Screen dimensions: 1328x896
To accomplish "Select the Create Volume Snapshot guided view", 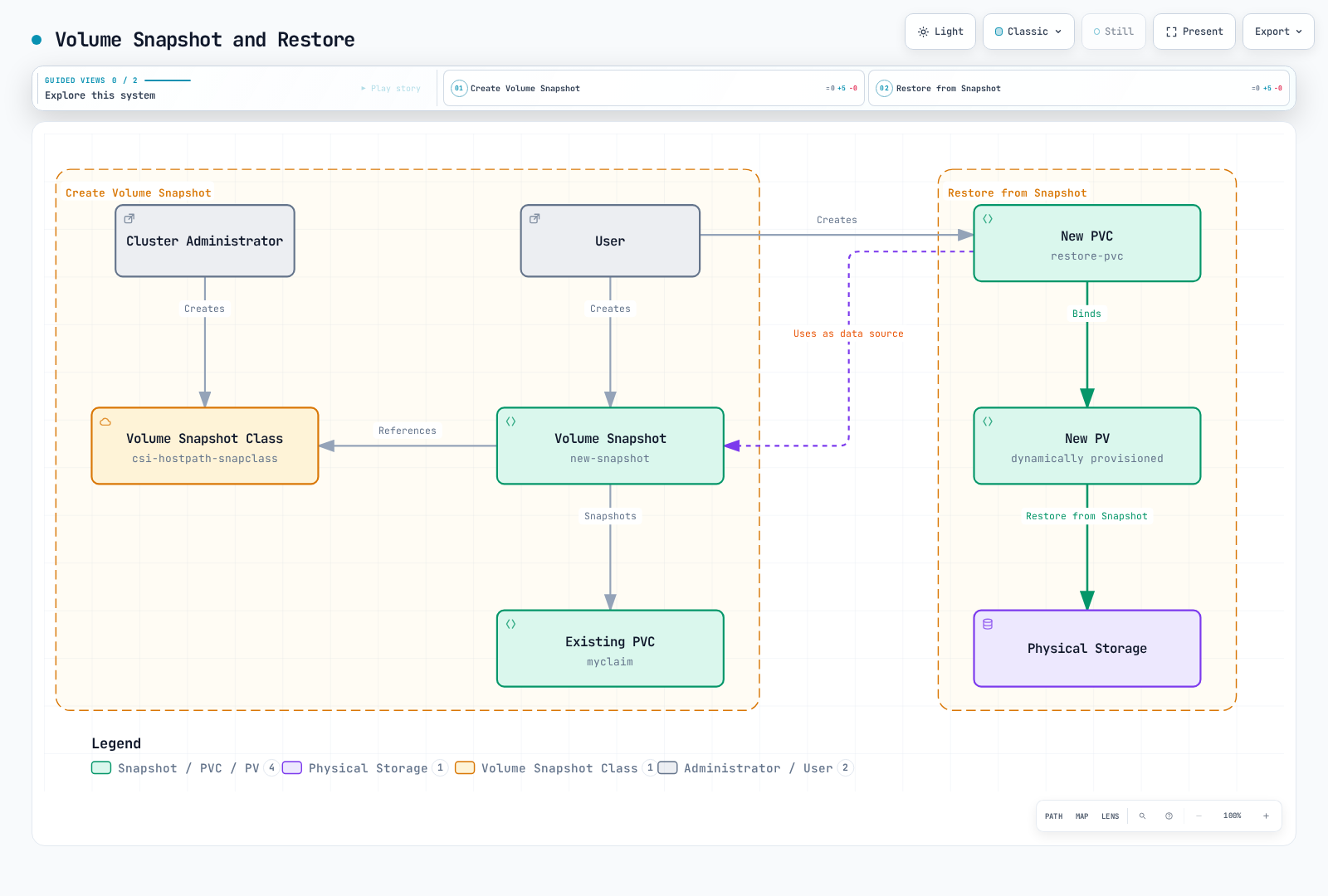I will click(654, 88).
